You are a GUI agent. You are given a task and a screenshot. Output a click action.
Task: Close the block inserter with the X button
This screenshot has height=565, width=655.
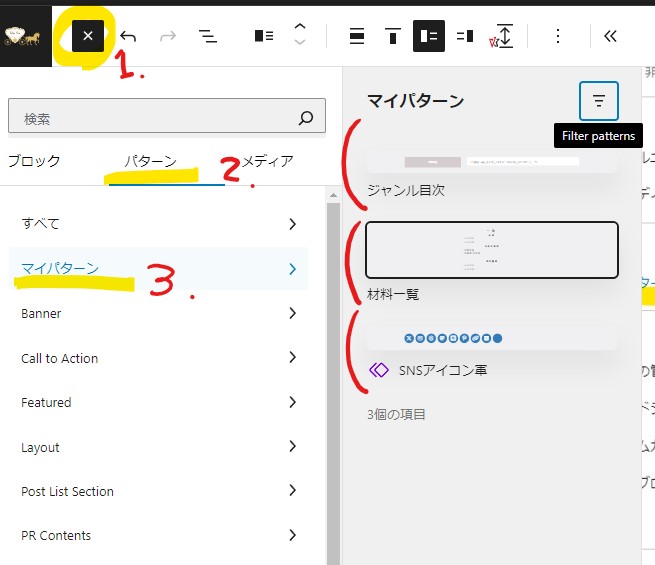pos(88,36)
